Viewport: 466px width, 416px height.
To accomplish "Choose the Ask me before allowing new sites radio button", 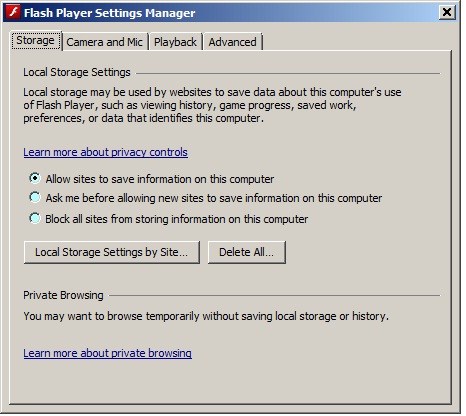I will 35,197.
